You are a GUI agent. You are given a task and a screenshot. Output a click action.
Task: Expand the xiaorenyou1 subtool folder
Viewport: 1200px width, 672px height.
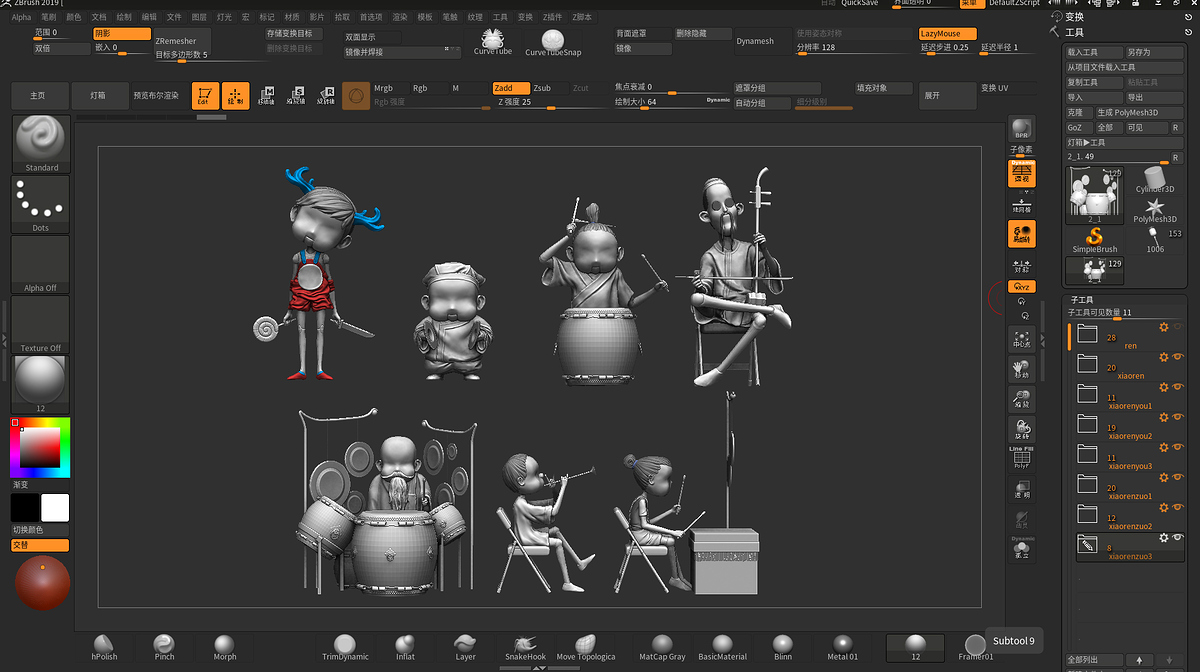pyautogui.click(x=1087, y=394)
